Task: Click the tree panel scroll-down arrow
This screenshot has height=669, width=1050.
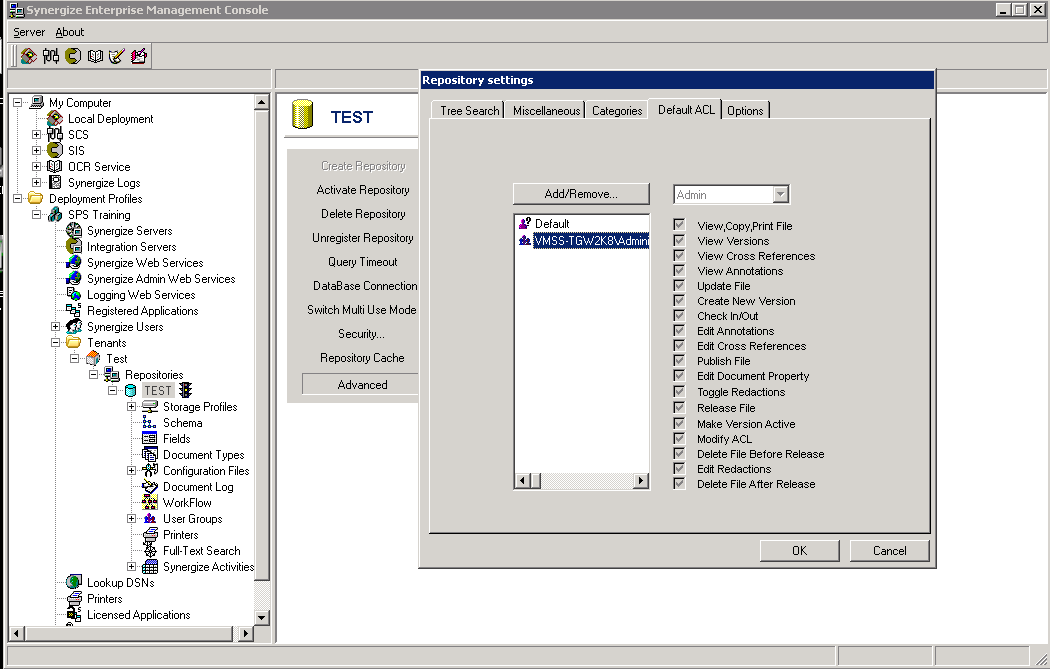Action: 262,617
